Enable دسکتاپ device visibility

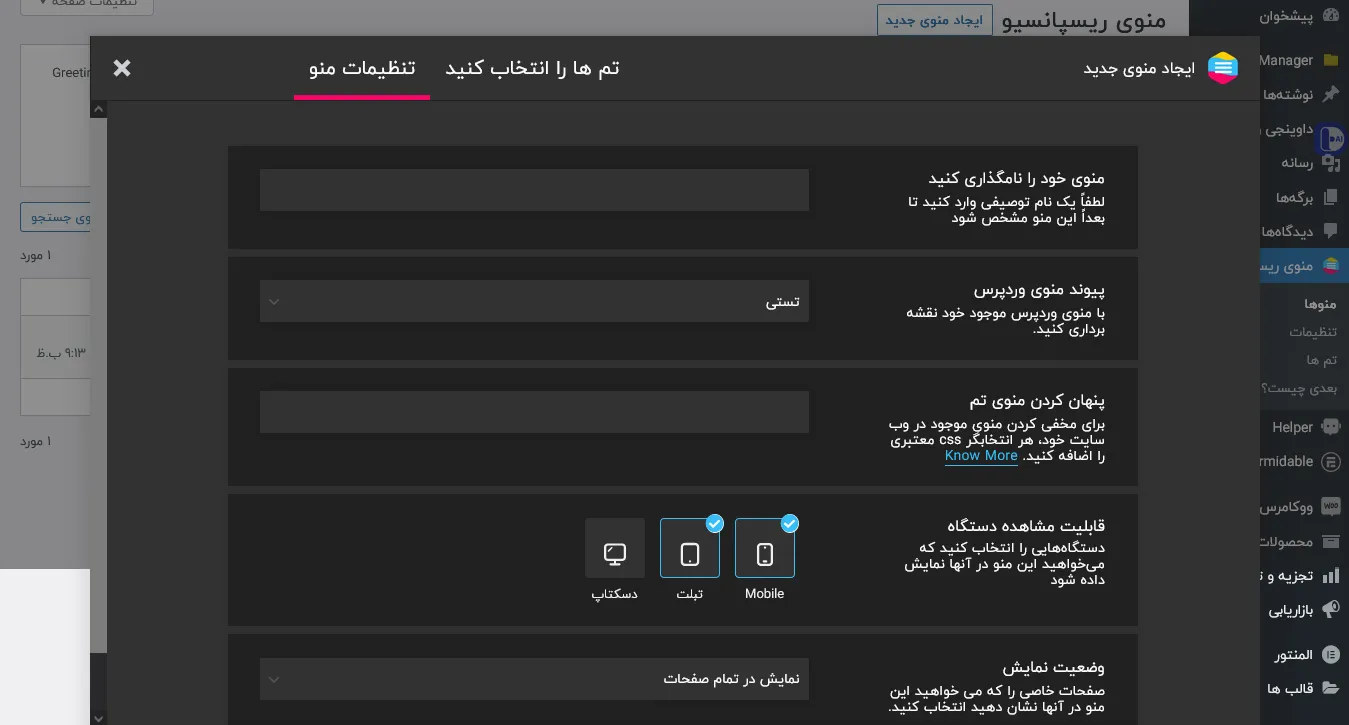(x=615, y=548)
